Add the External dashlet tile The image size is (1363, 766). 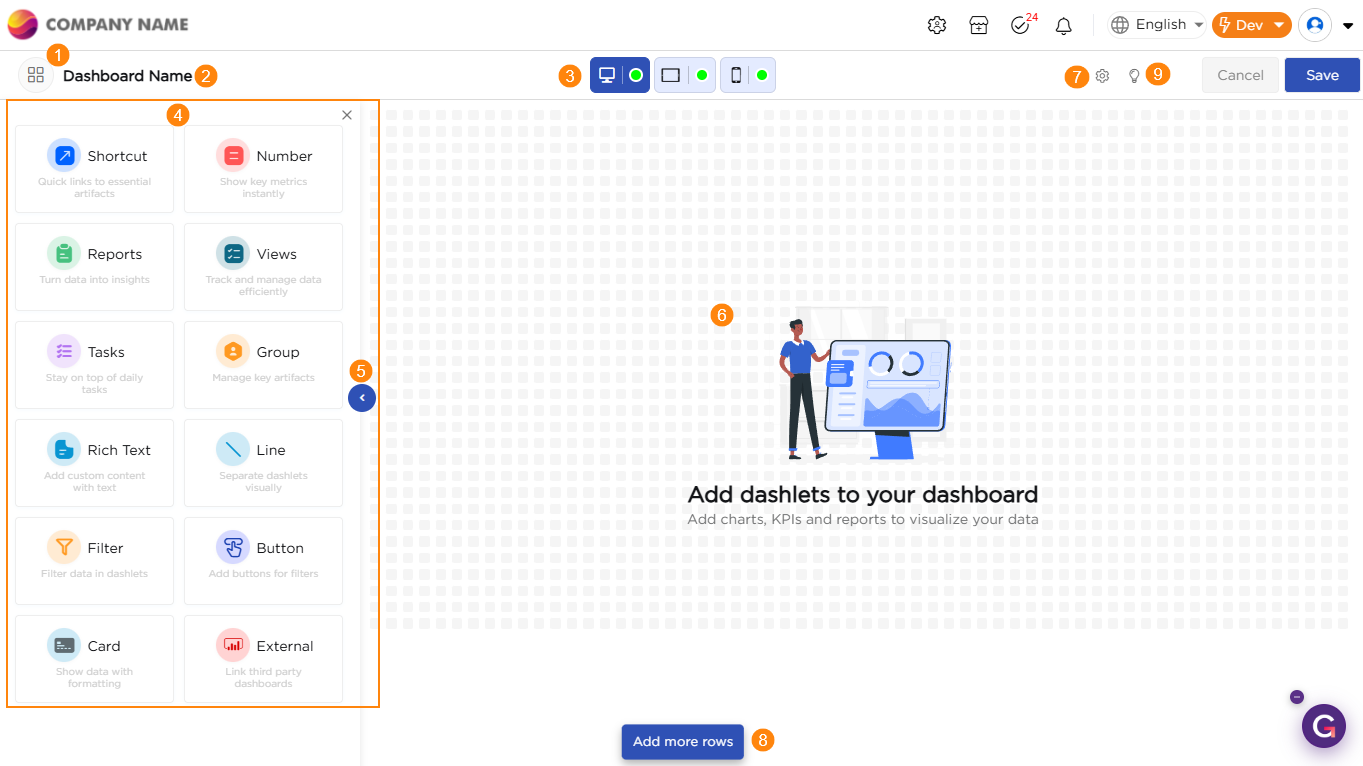click(264, 659)
